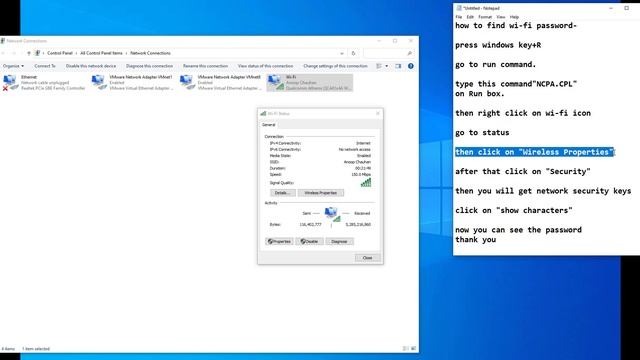The height and width of the screenshot is (360, 640).
Task: Open the address bar history dropdown
Action: tap(342, 53)
